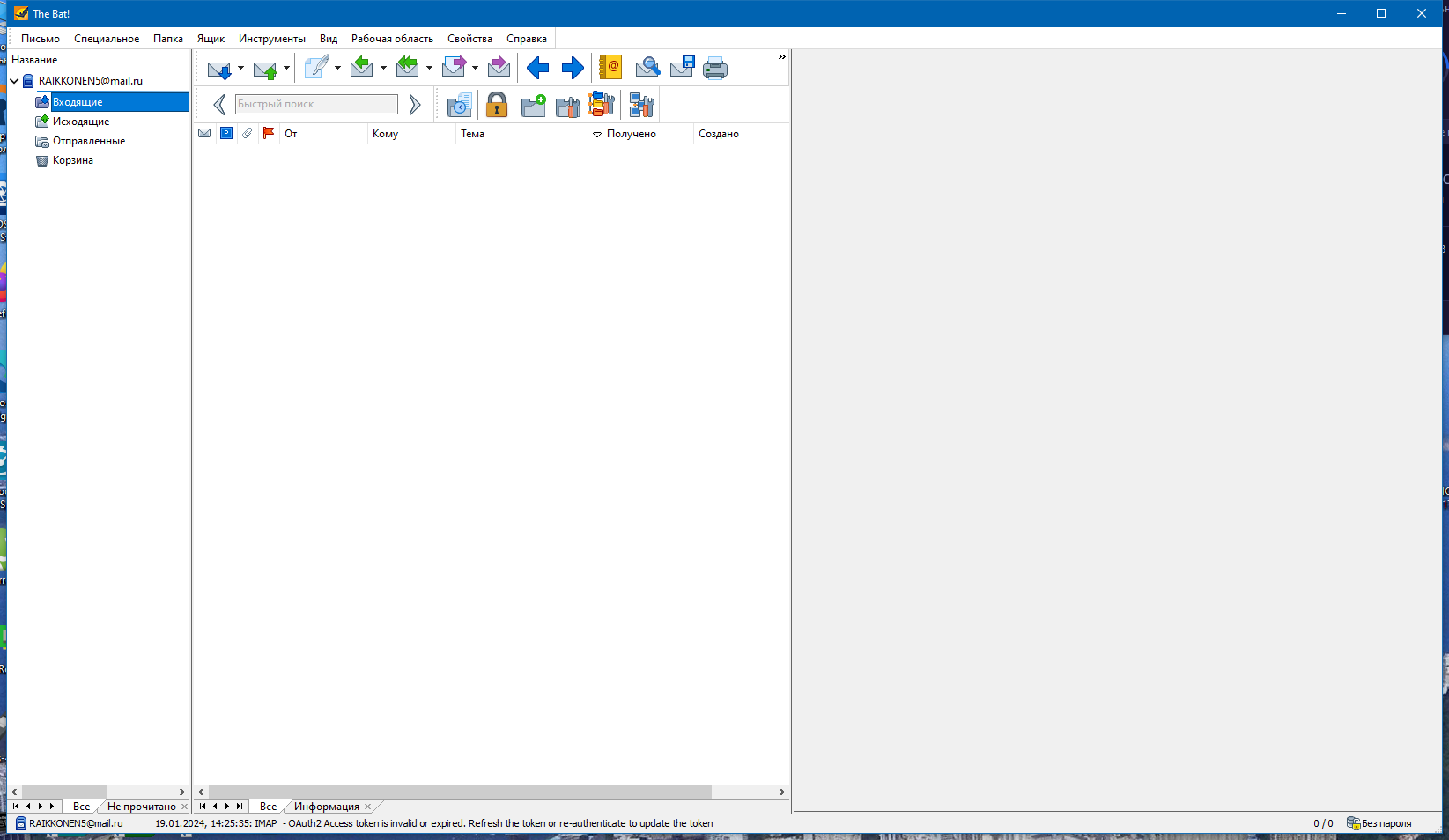This screenshot has height=840, width=1449.
Task: Open the Инструменты menu
Action: coord(271,39)
